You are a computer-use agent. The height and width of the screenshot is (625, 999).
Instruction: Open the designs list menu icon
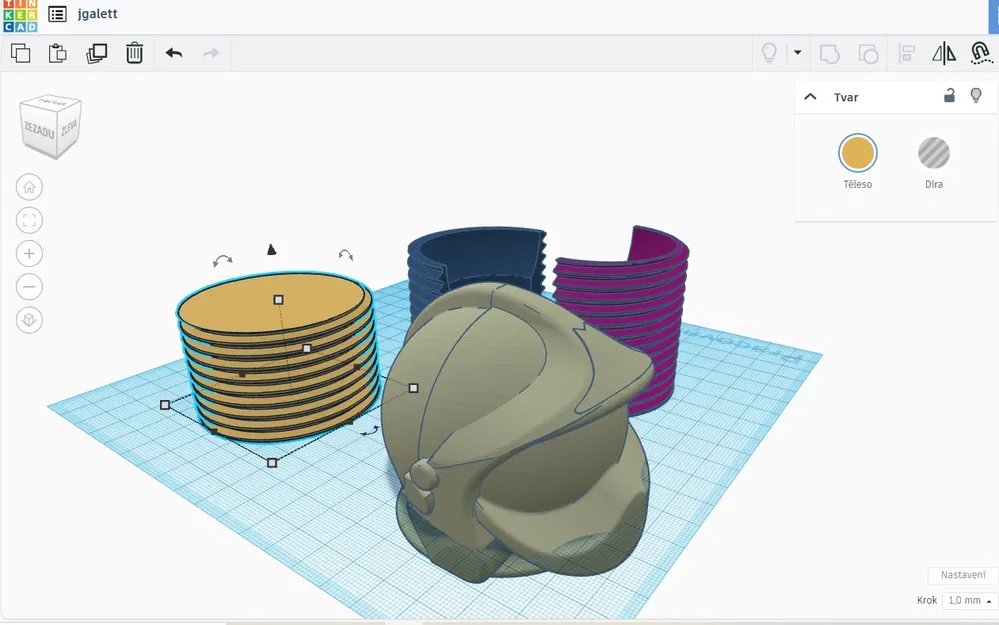57,14
